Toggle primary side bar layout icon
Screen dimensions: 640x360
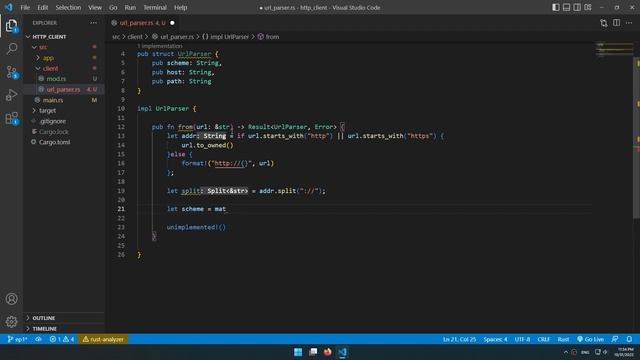pyautogui.click(x=556, y=7)
